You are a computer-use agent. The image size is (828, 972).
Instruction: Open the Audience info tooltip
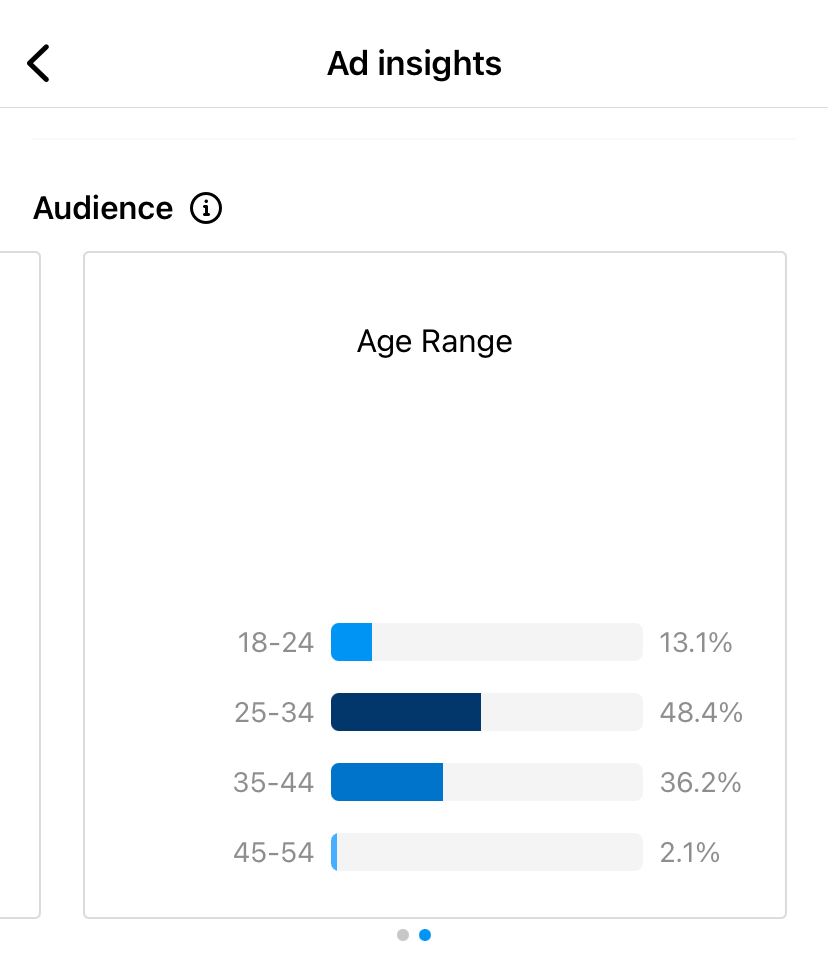pyautogui.click(x=205, y=208)
